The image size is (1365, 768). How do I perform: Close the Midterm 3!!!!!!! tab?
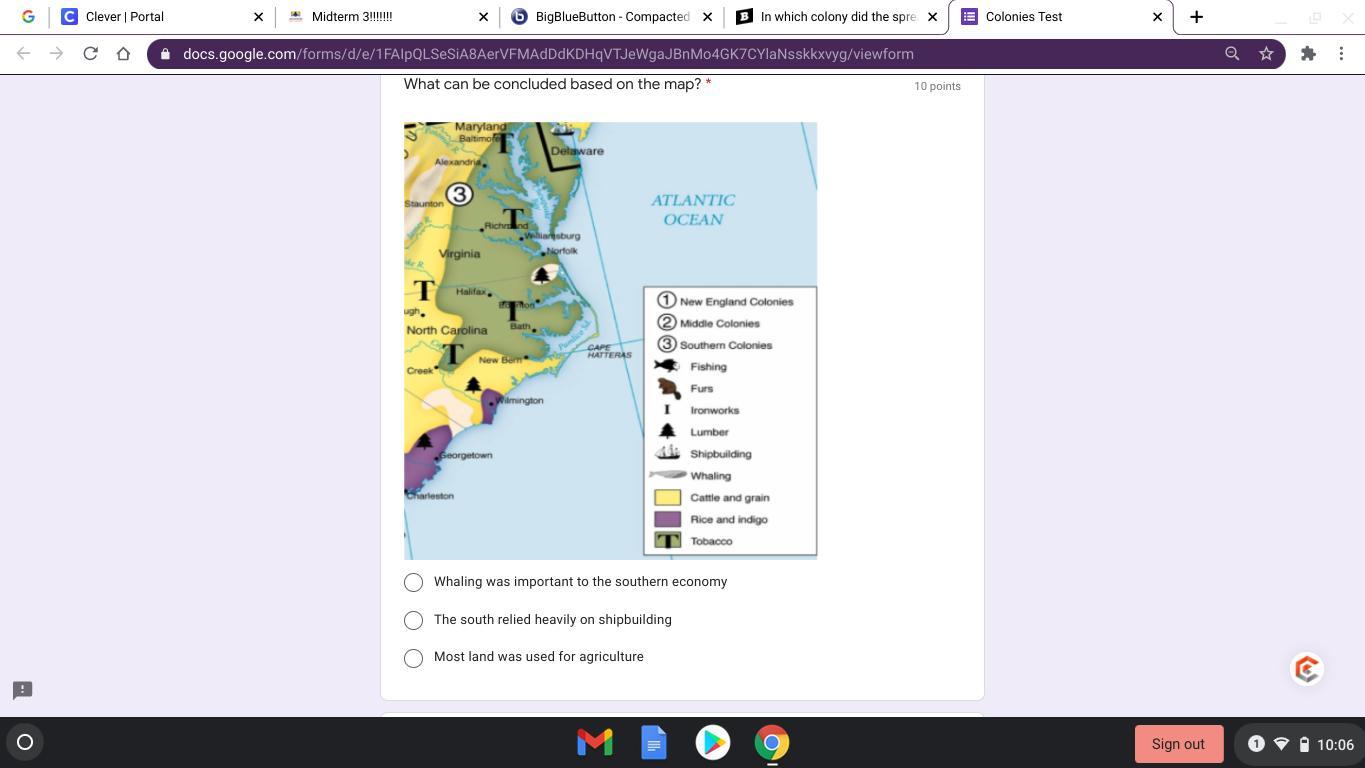[483, 17]
